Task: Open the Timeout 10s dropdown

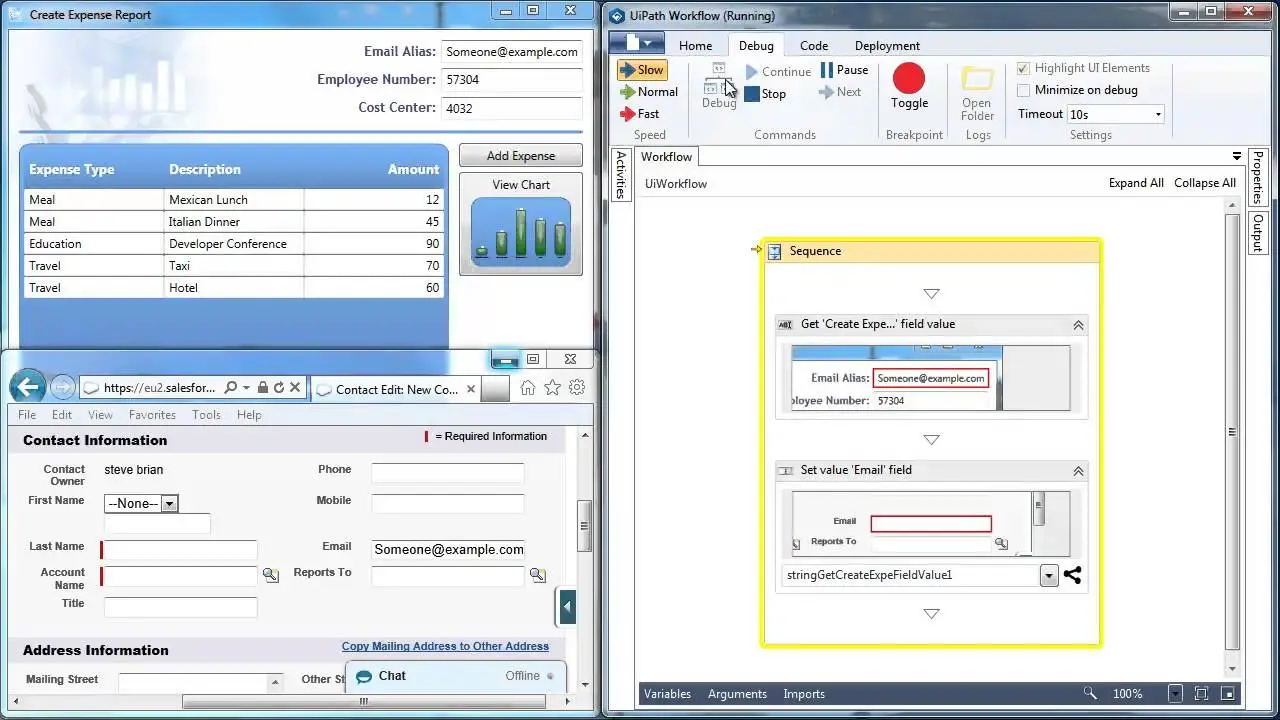Action: (1158, 114)
